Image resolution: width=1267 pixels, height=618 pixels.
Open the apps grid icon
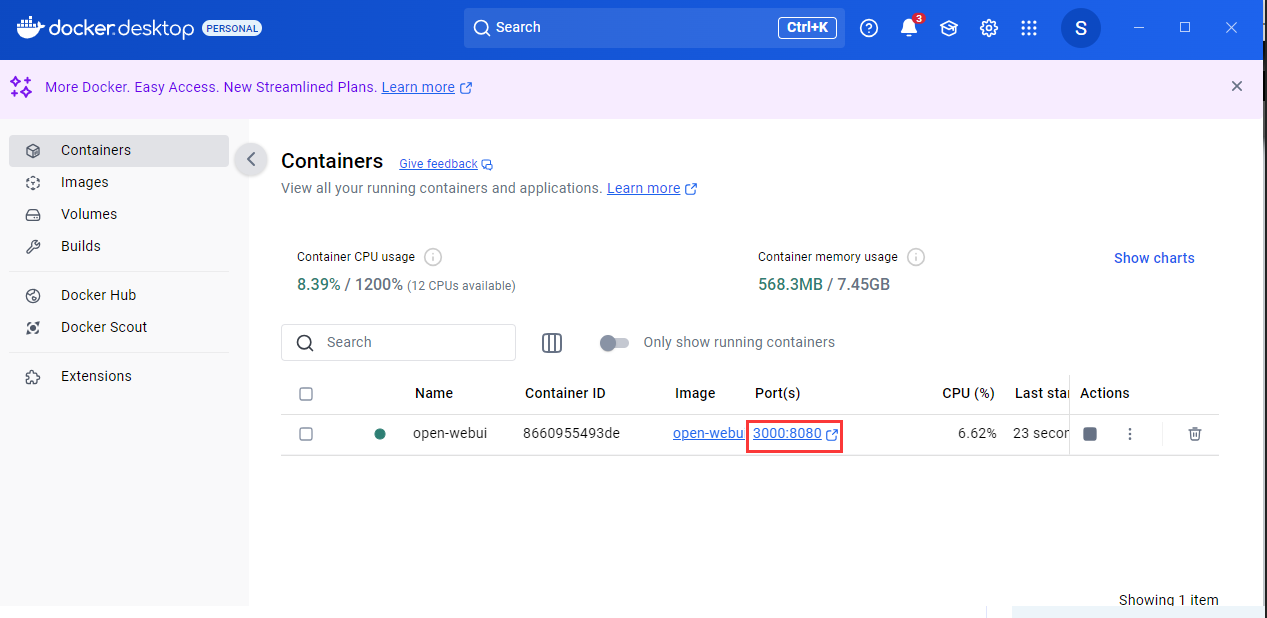click(1029, 28)
